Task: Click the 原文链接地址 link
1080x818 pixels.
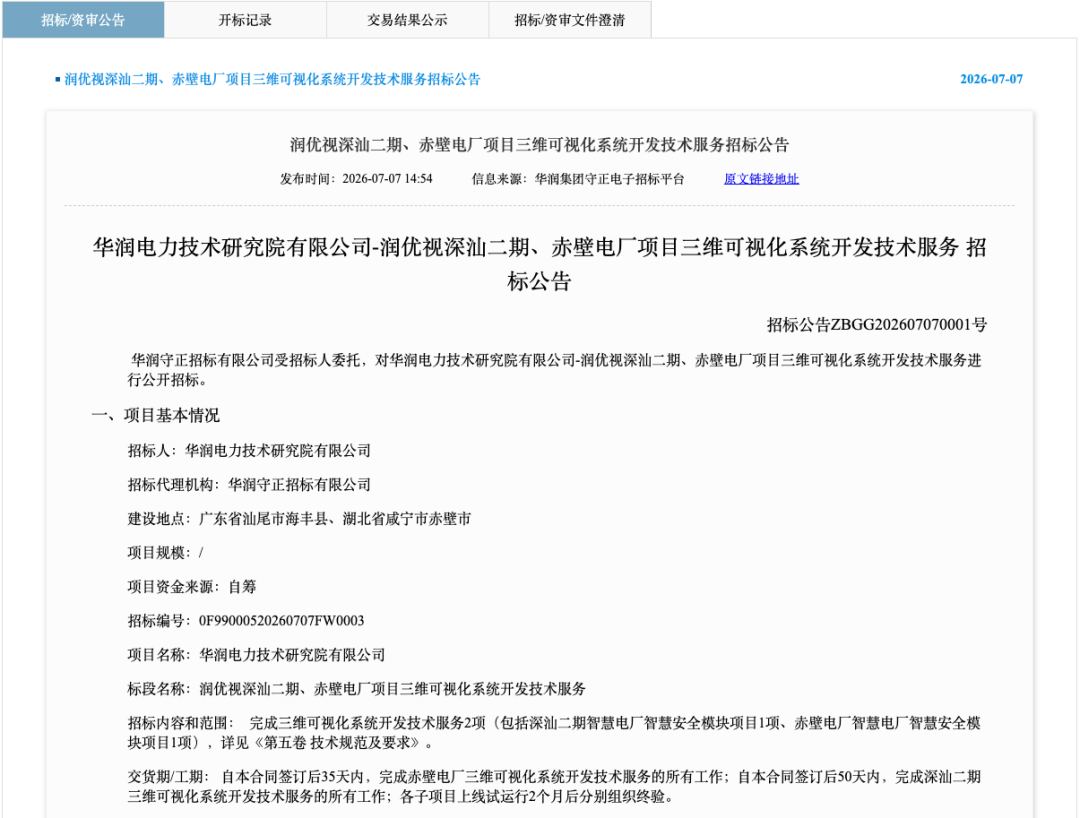Action: tap(761, 179)
